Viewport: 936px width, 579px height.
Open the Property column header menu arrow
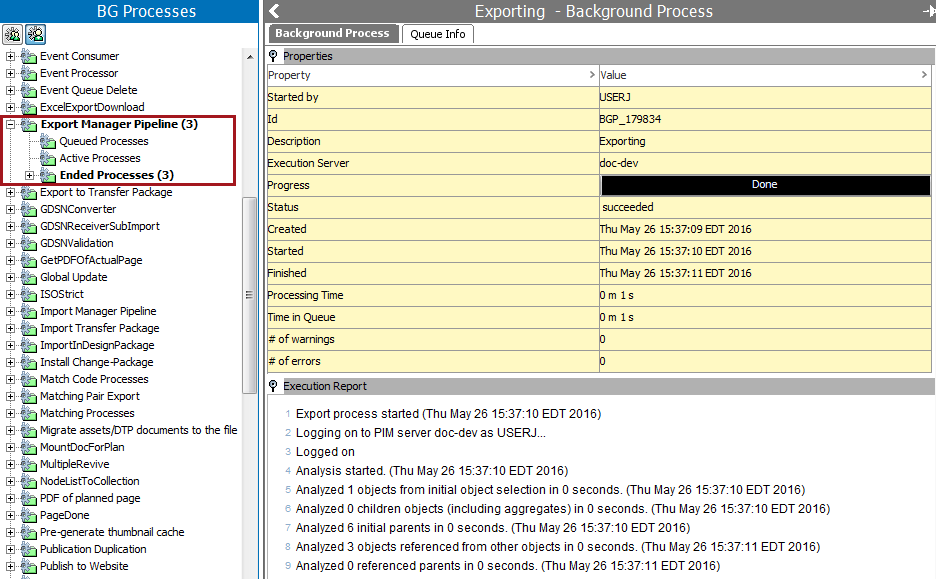point(592,75)
